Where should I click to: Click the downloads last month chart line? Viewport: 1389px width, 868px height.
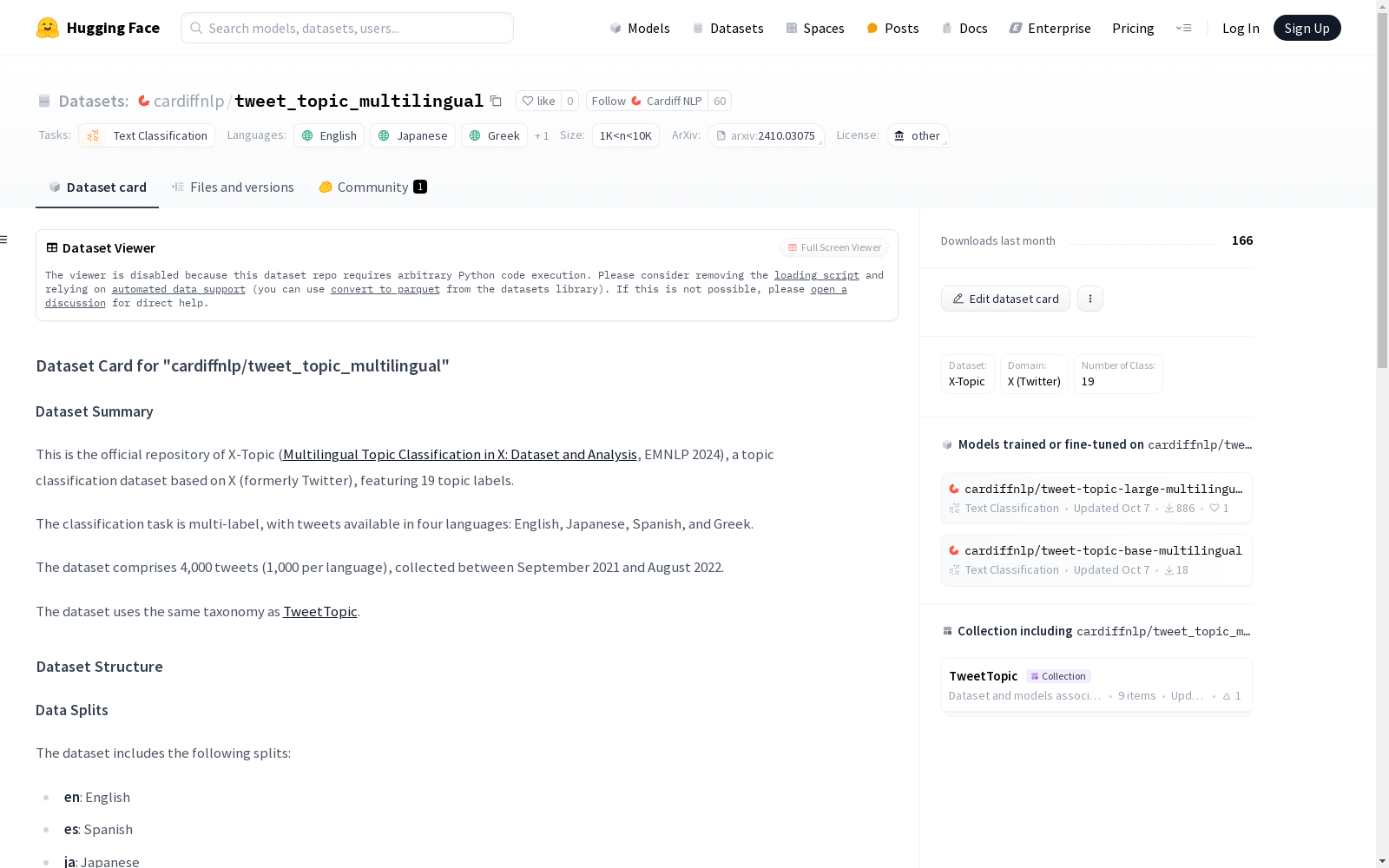1143,243
